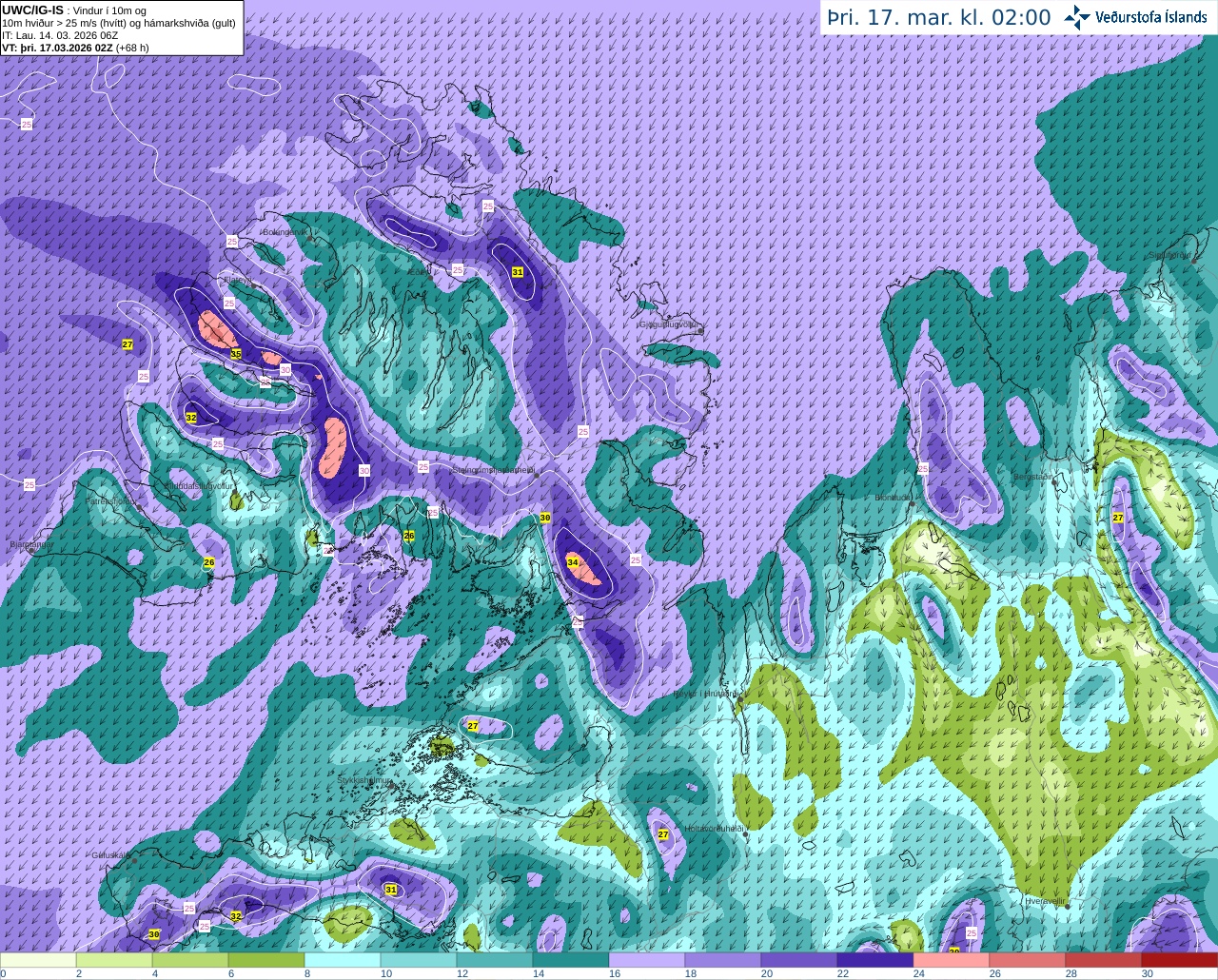The width and height of the screenshot is (1218, 980).
Task: Pick the 24–26 m/s salmon pink legend swatch
Action: [952, 959]
